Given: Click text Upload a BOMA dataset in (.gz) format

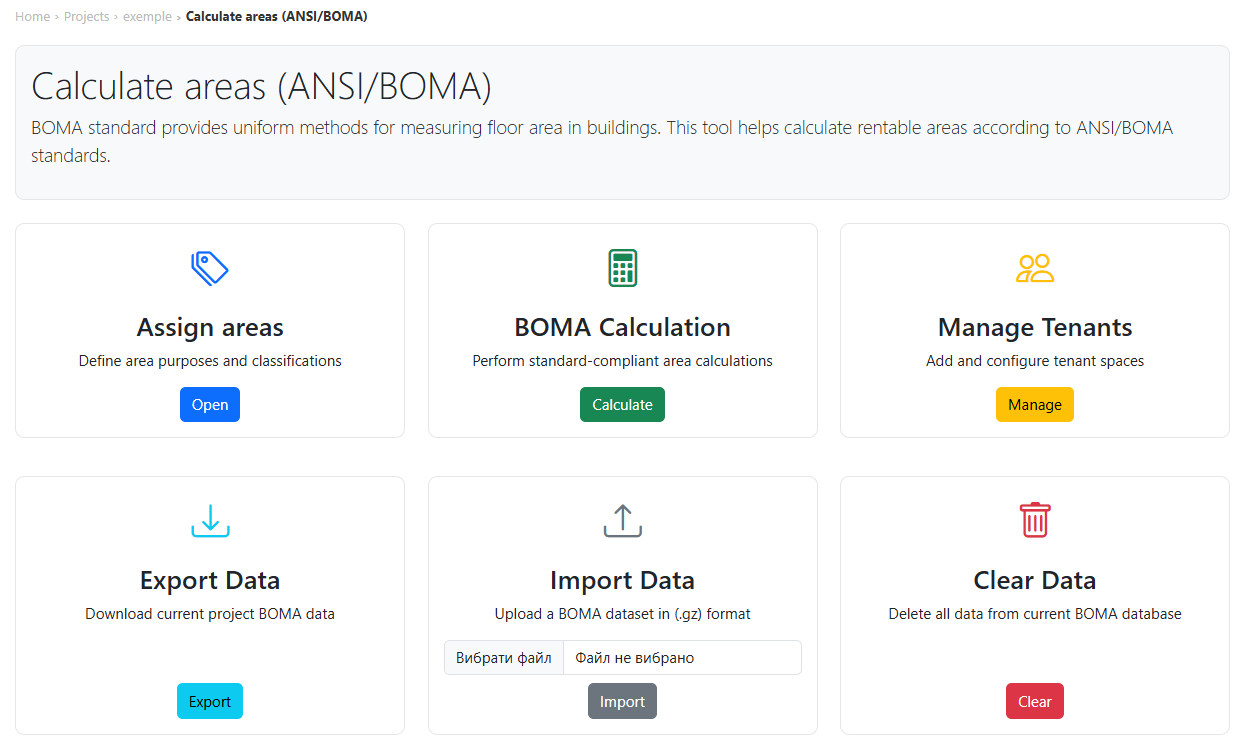Looking at the screenshot, I should click(622, 614).
